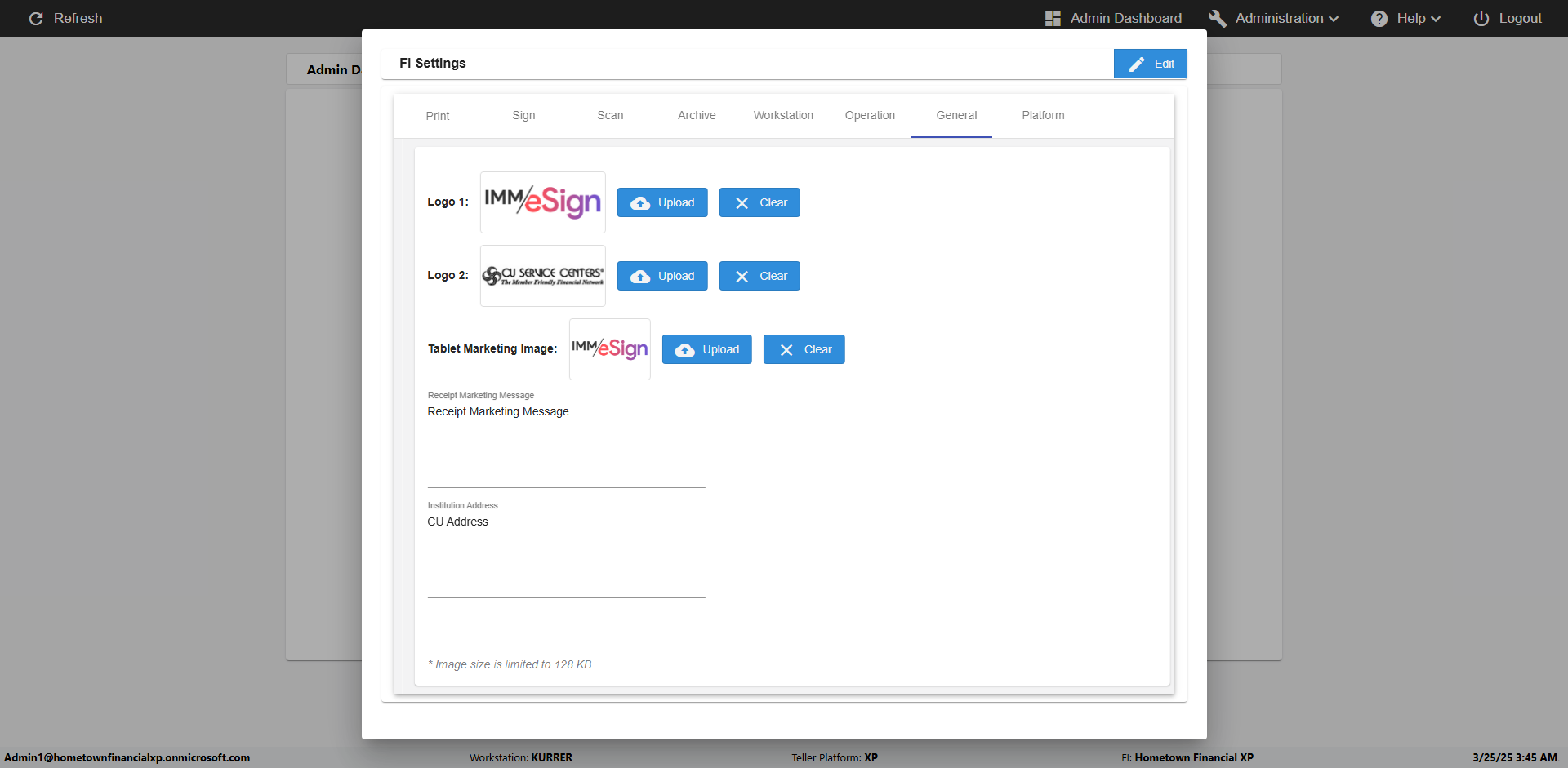Click the Admin D heading behind the dialog
This screenshot has width=1568, height=768.
click(333, 70)
